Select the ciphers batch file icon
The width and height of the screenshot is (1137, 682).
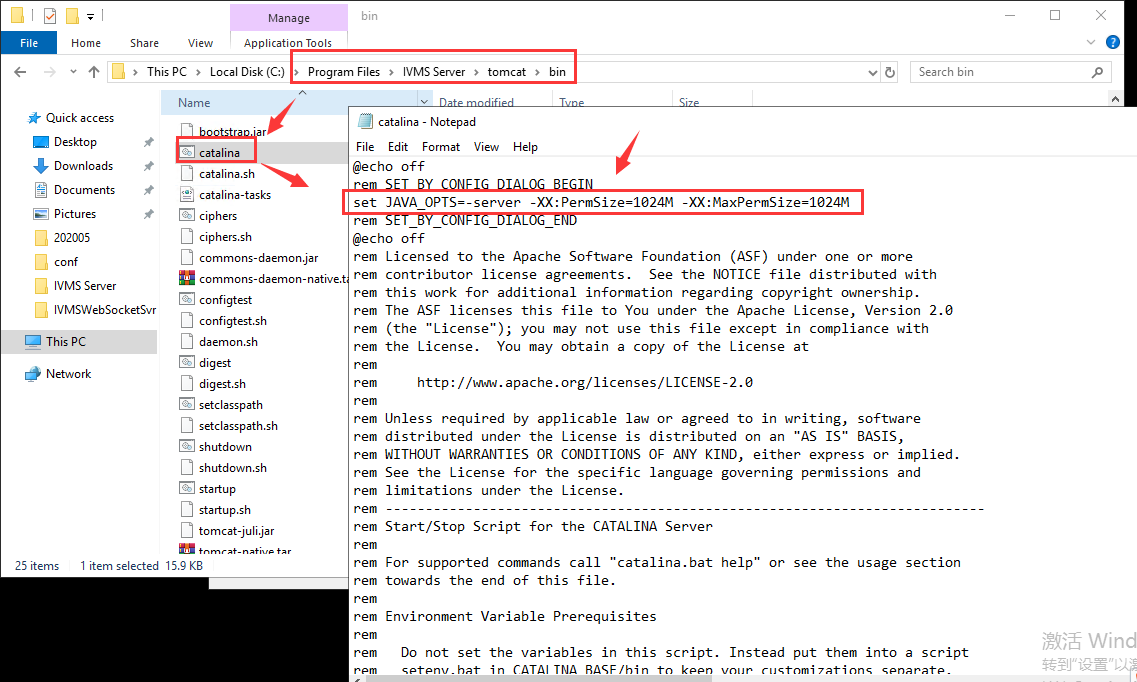tap(187, 215)
